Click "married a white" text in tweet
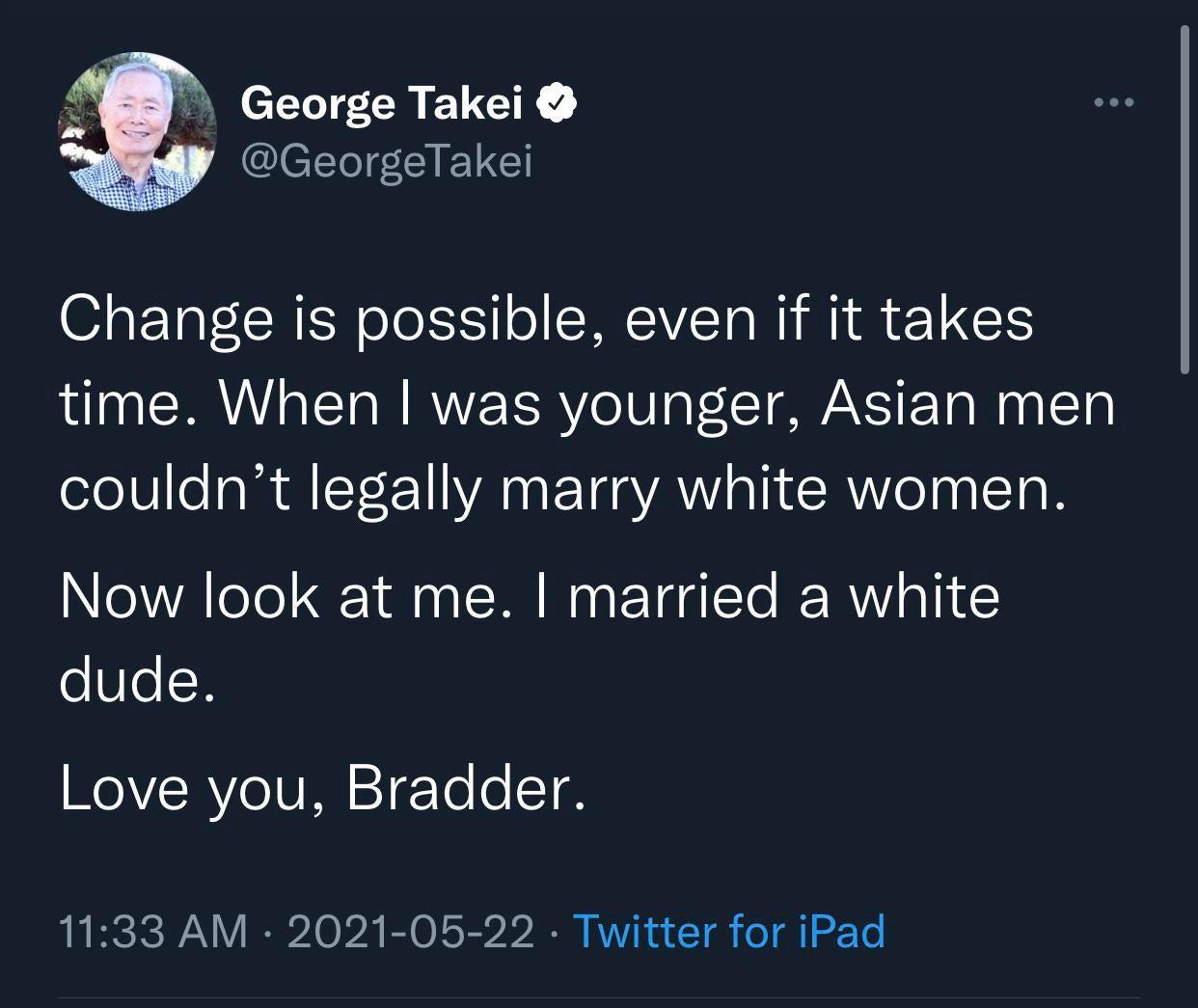 click(783, 595)
